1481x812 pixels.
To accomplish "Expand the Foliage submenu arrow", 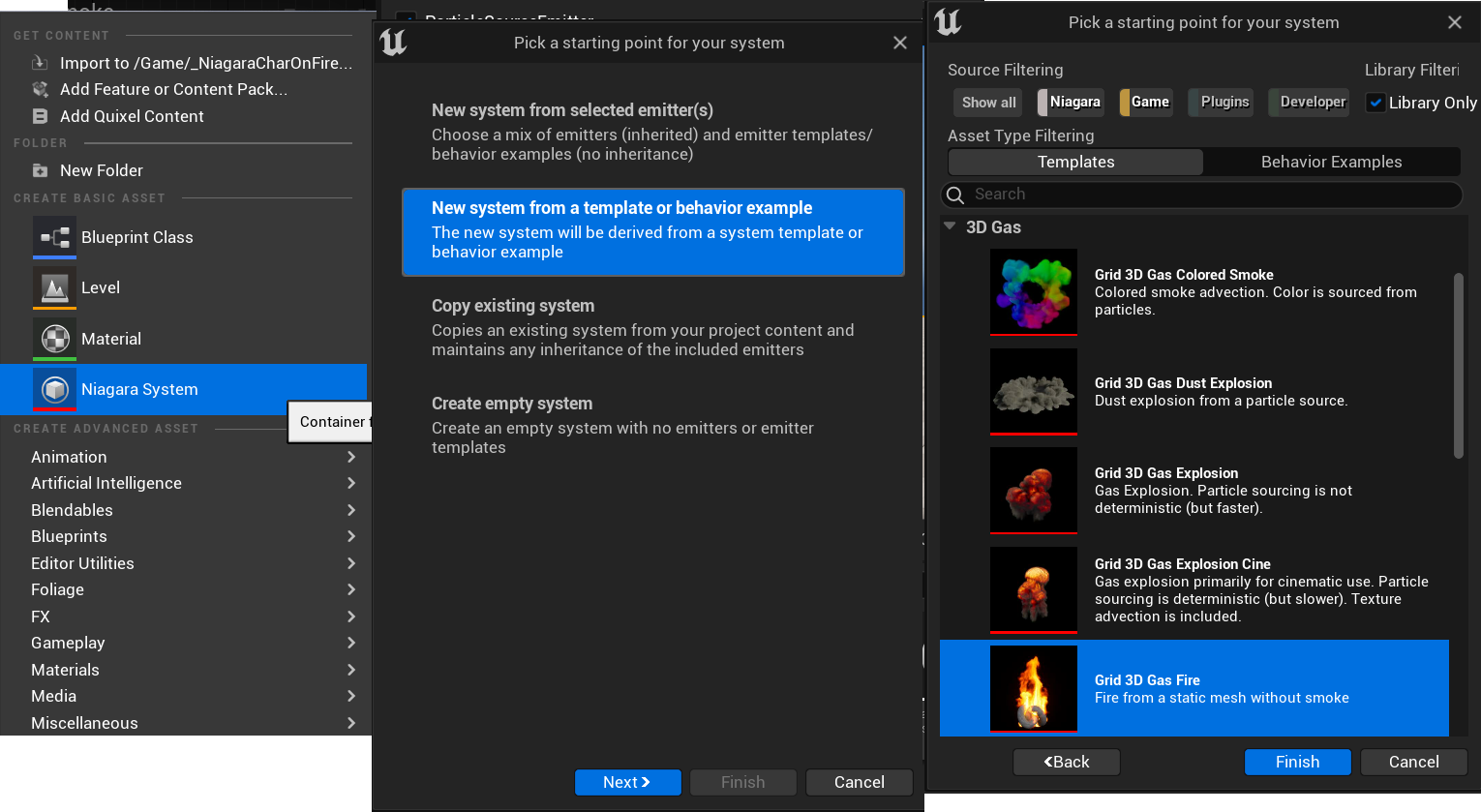I will tap(351, 589).
